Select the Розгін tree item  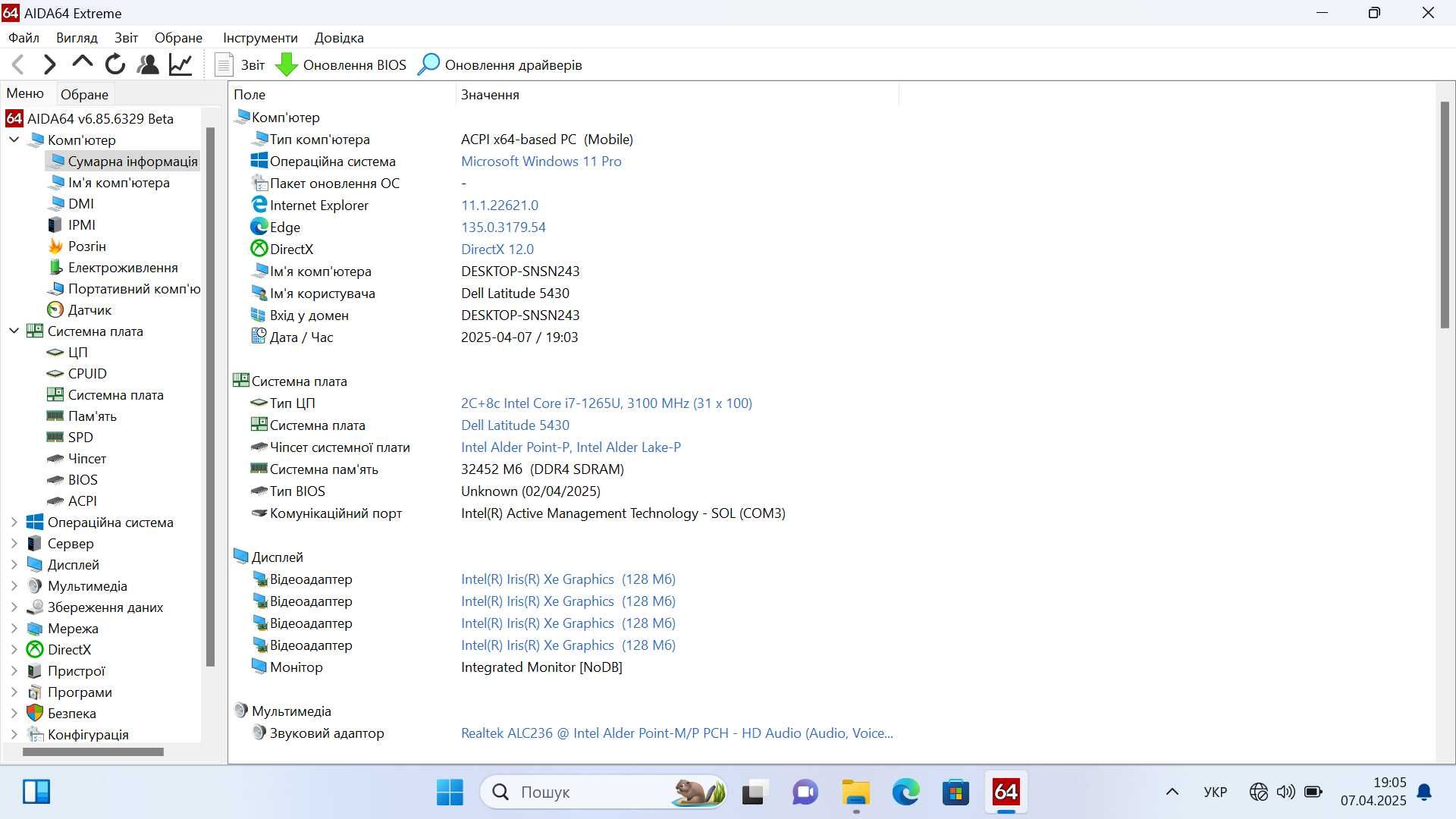pyautogui.click(x=77, y=246)
